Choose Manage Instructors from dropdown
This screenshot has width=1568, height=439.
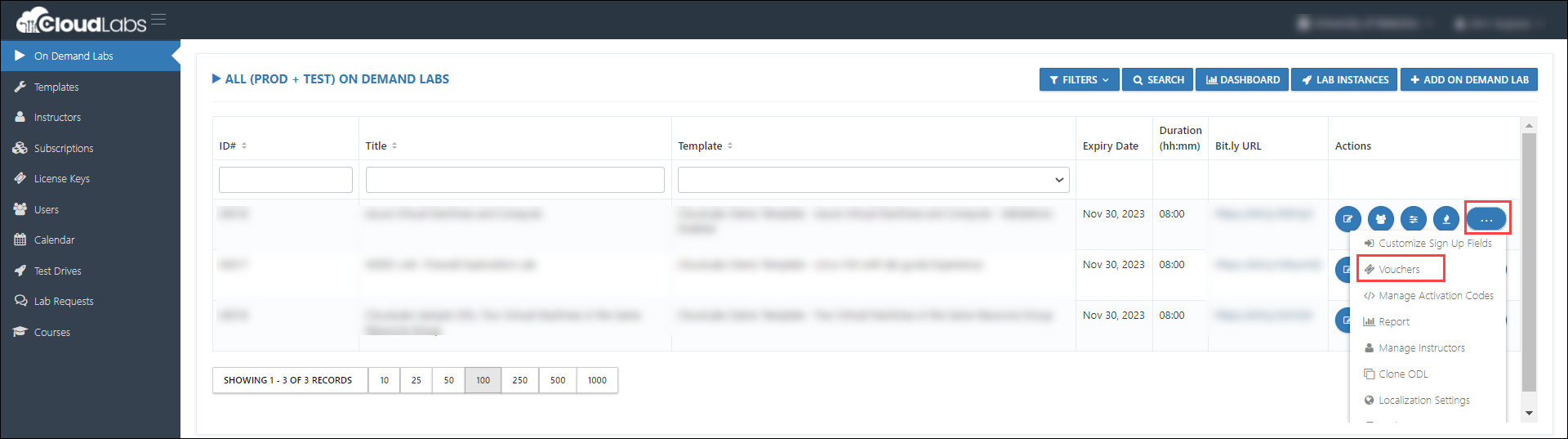tap(1414, 347)
